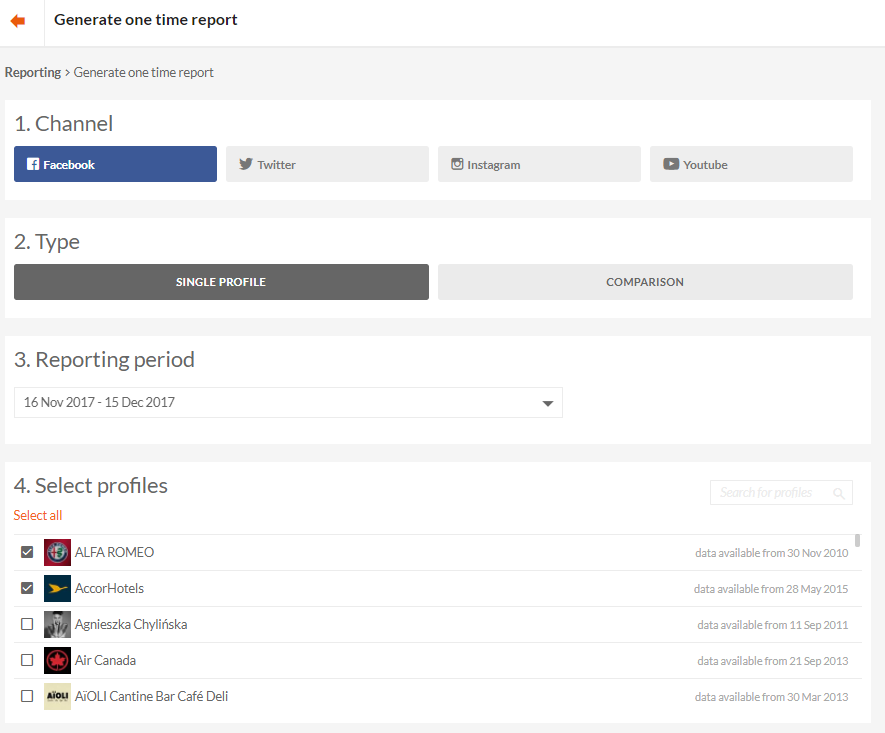The image size is (885, 733).
Task: Click the Select all link
Action: pyautogui.click(x=38, y=515)
